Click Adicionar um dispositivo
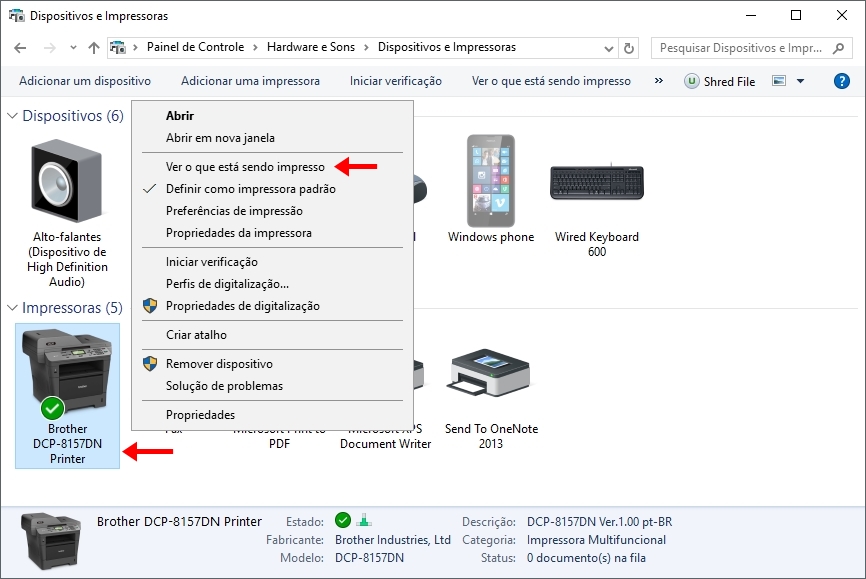The image size is (866, 579). pyautogui.click(x=85, y=81)
